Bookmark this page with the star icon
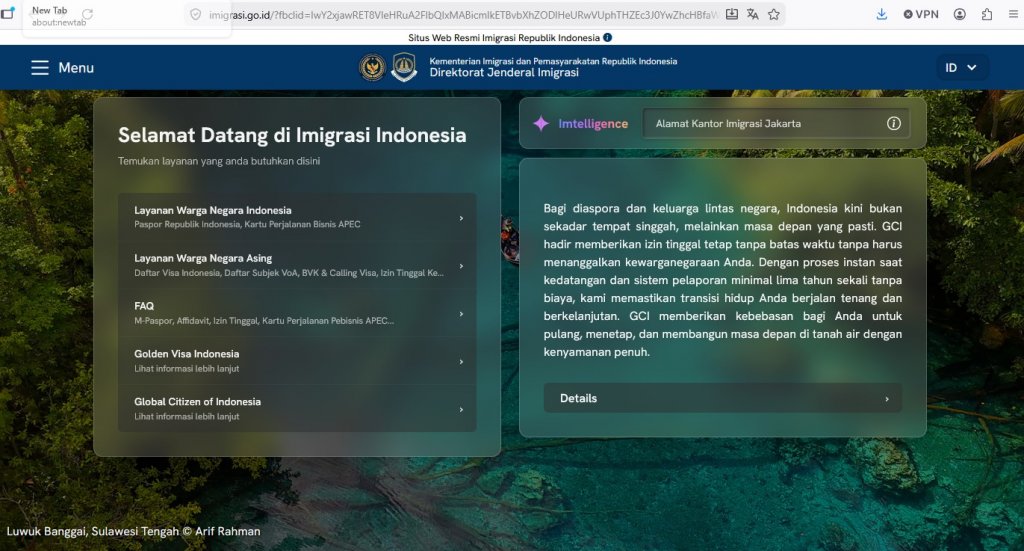The image size is (1024, 551). click(x=773, y=14)
